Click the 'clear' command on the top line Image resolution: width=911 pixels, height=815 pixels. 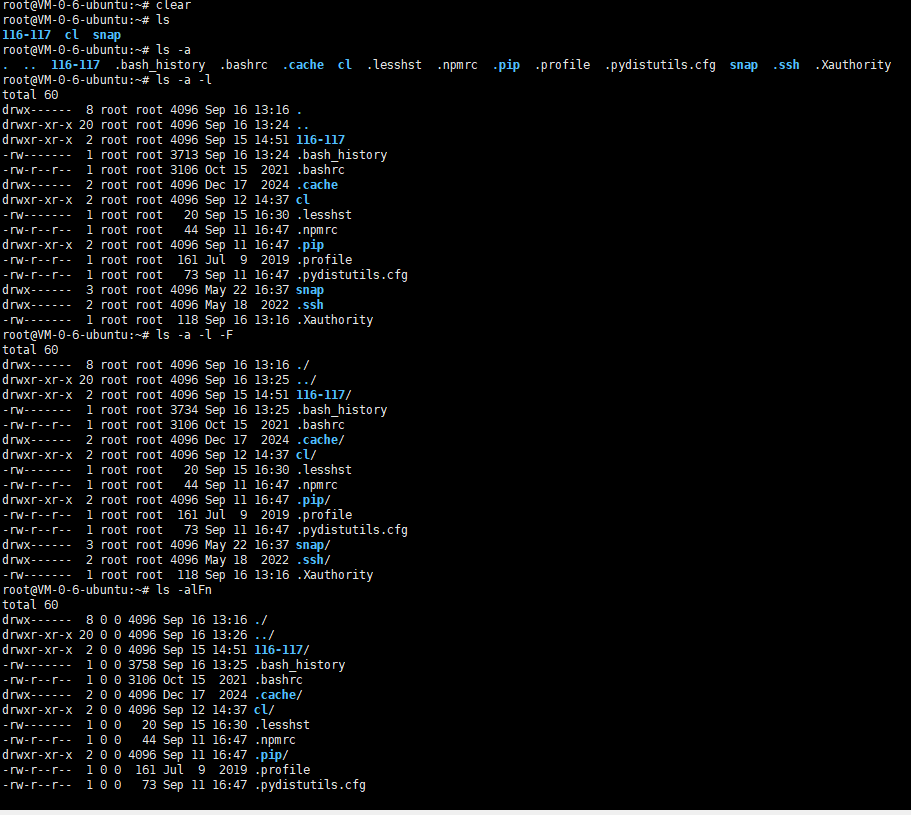pyautogui.click(x=173, y=5)
